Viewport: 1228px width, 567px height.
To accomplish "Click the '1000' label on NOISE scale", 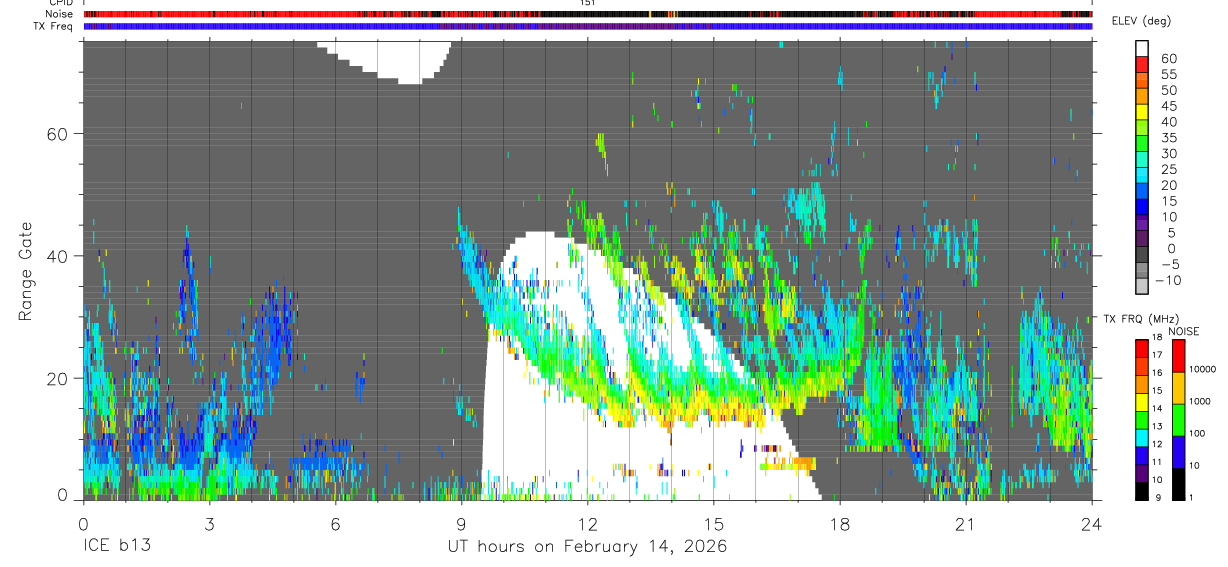I will tap(1201, 401).
